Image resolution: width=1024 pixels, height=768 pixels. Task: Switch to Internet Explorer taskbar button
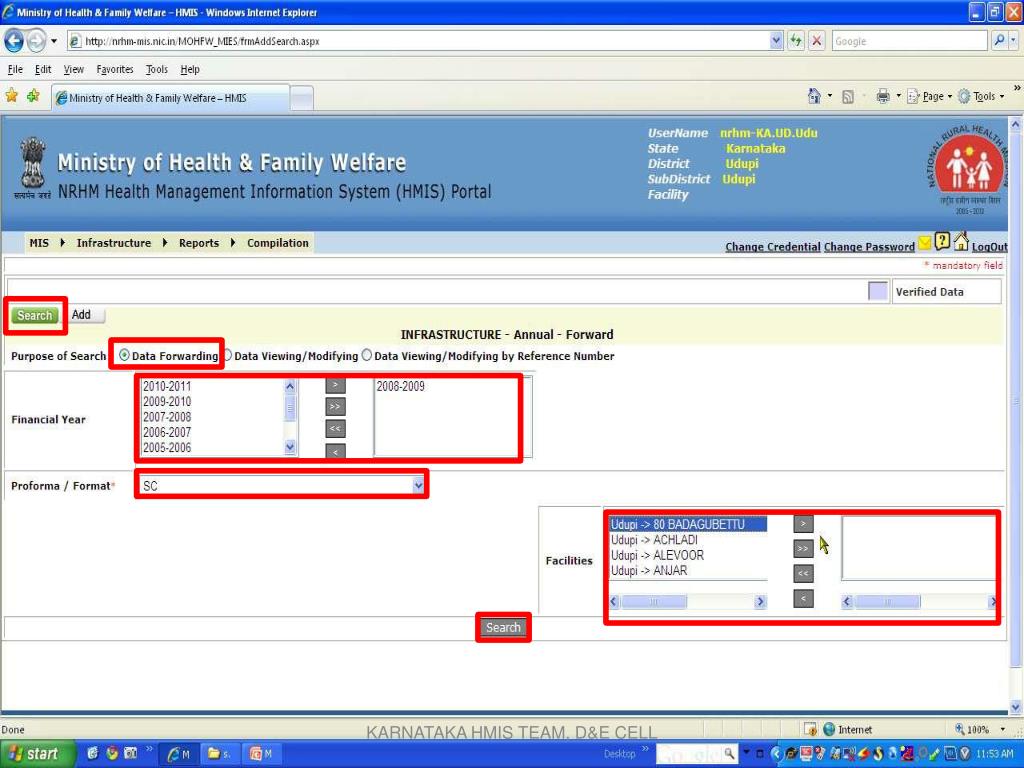pyautogui.click(x=180, y=754)
